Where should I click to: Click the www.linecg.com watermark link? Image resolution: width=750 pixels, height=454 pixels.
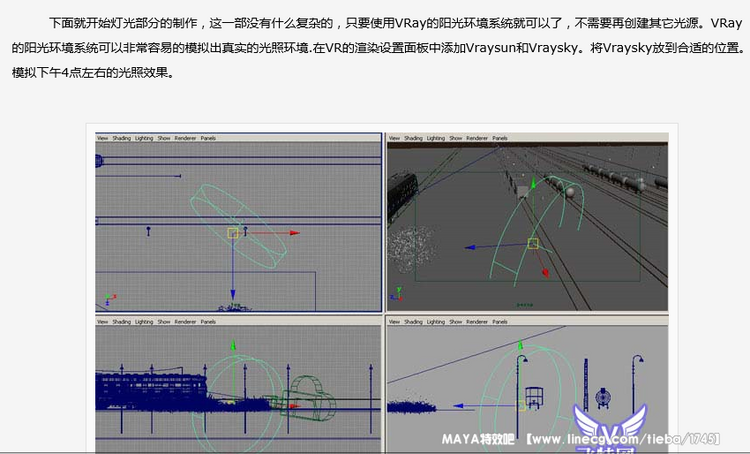point(600,439)
